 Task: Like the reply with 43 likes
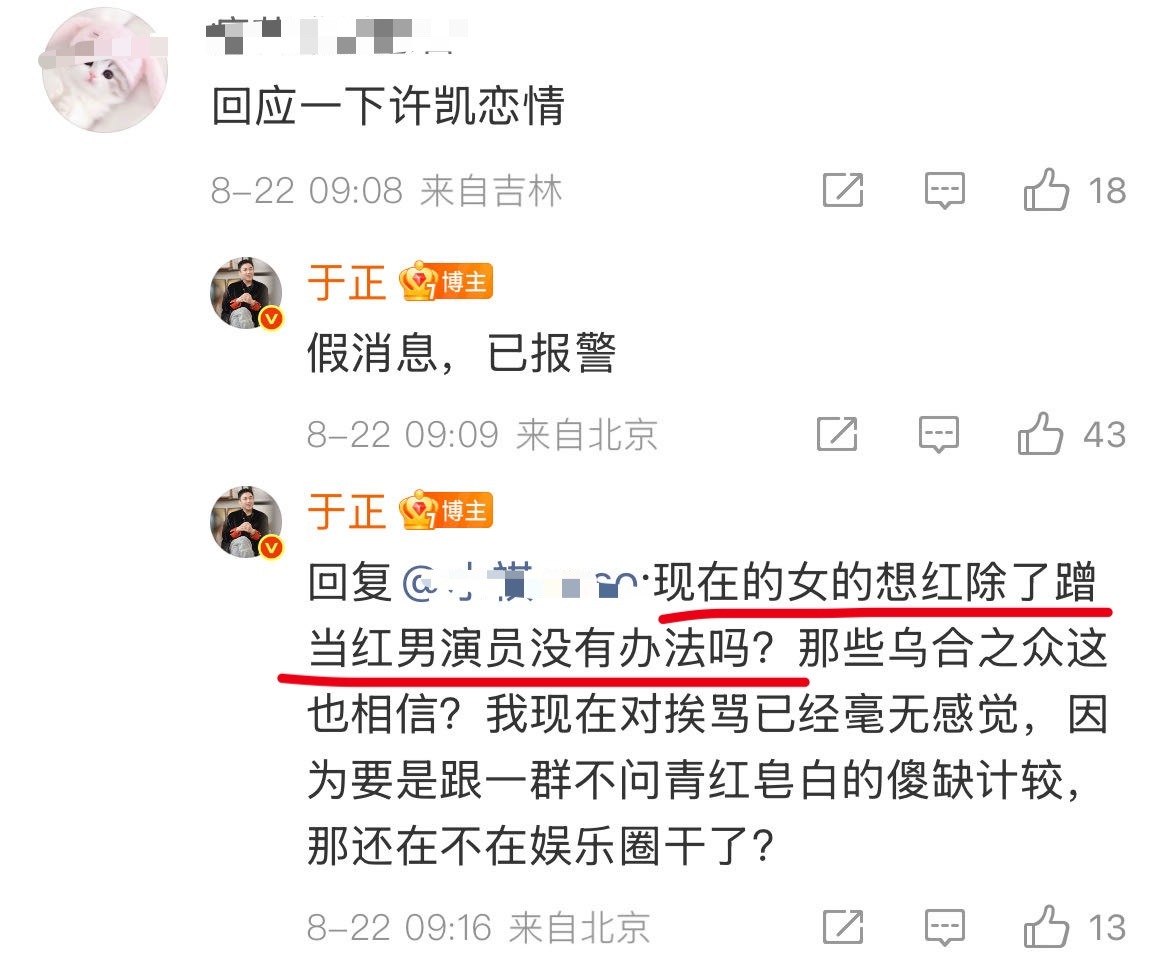1040,434
